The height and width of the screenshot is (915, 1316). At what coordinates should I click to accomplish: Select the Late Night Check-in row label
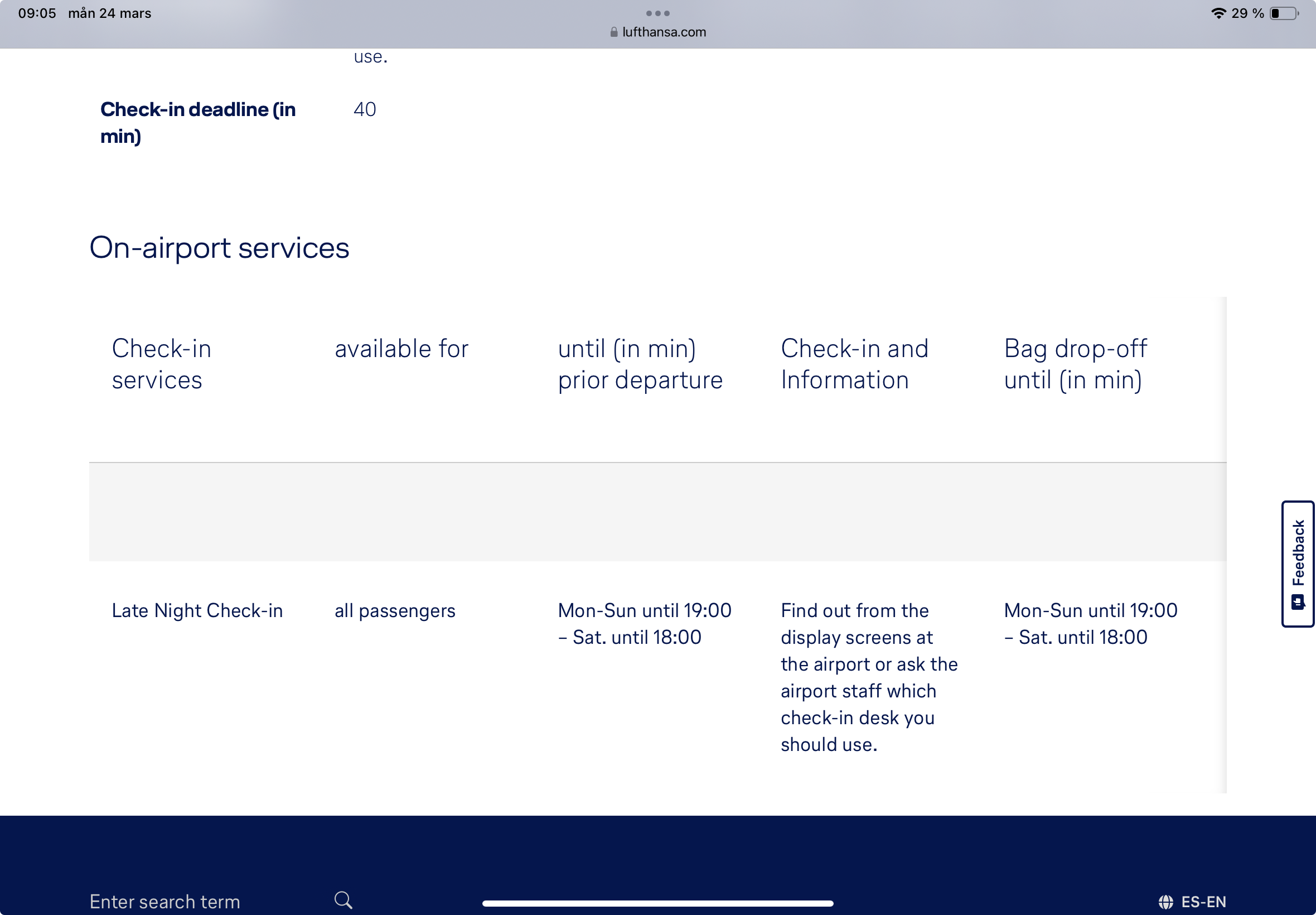coord(197,610)
